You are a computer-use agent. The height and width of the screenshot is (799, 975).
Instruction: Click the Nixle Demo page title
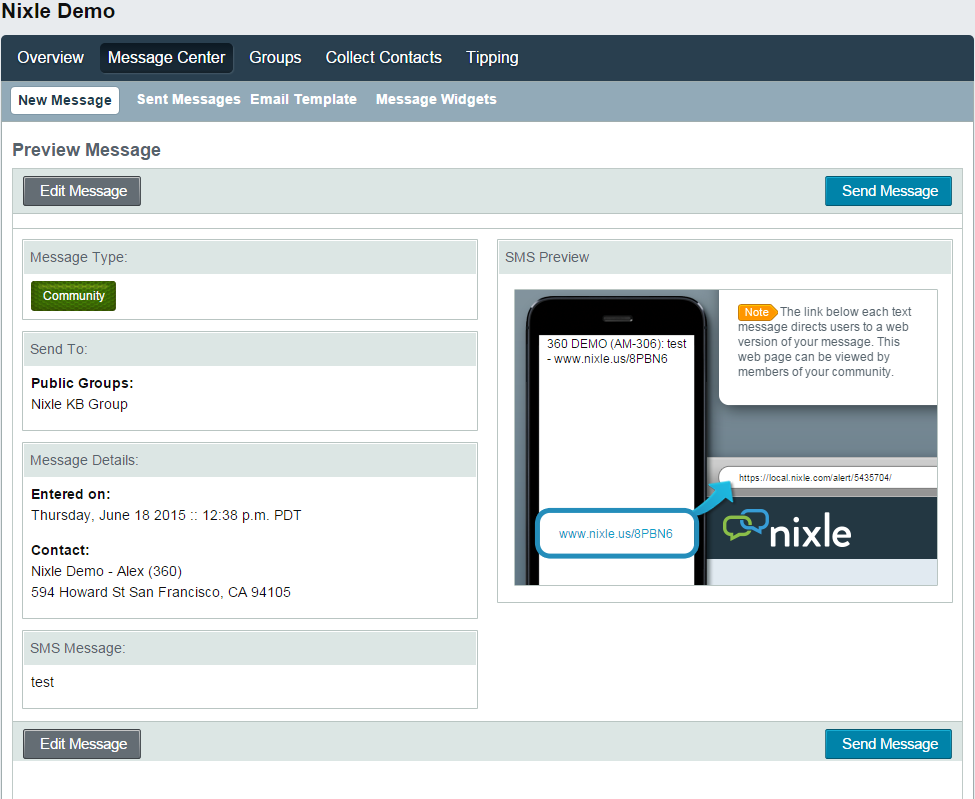point(58,11)
